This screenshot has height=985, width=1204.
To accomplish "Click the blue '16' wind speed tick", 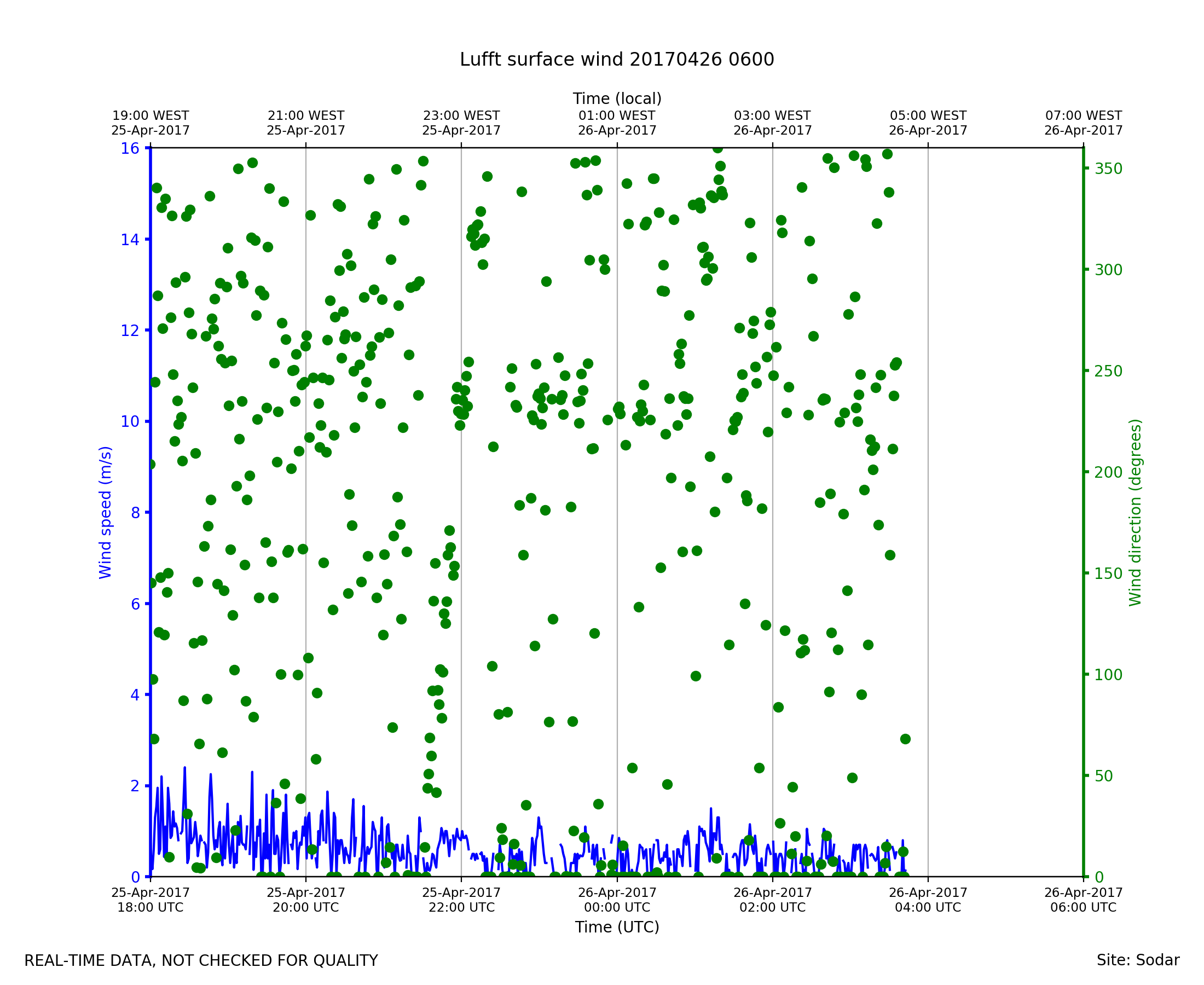I will (129, 149).
